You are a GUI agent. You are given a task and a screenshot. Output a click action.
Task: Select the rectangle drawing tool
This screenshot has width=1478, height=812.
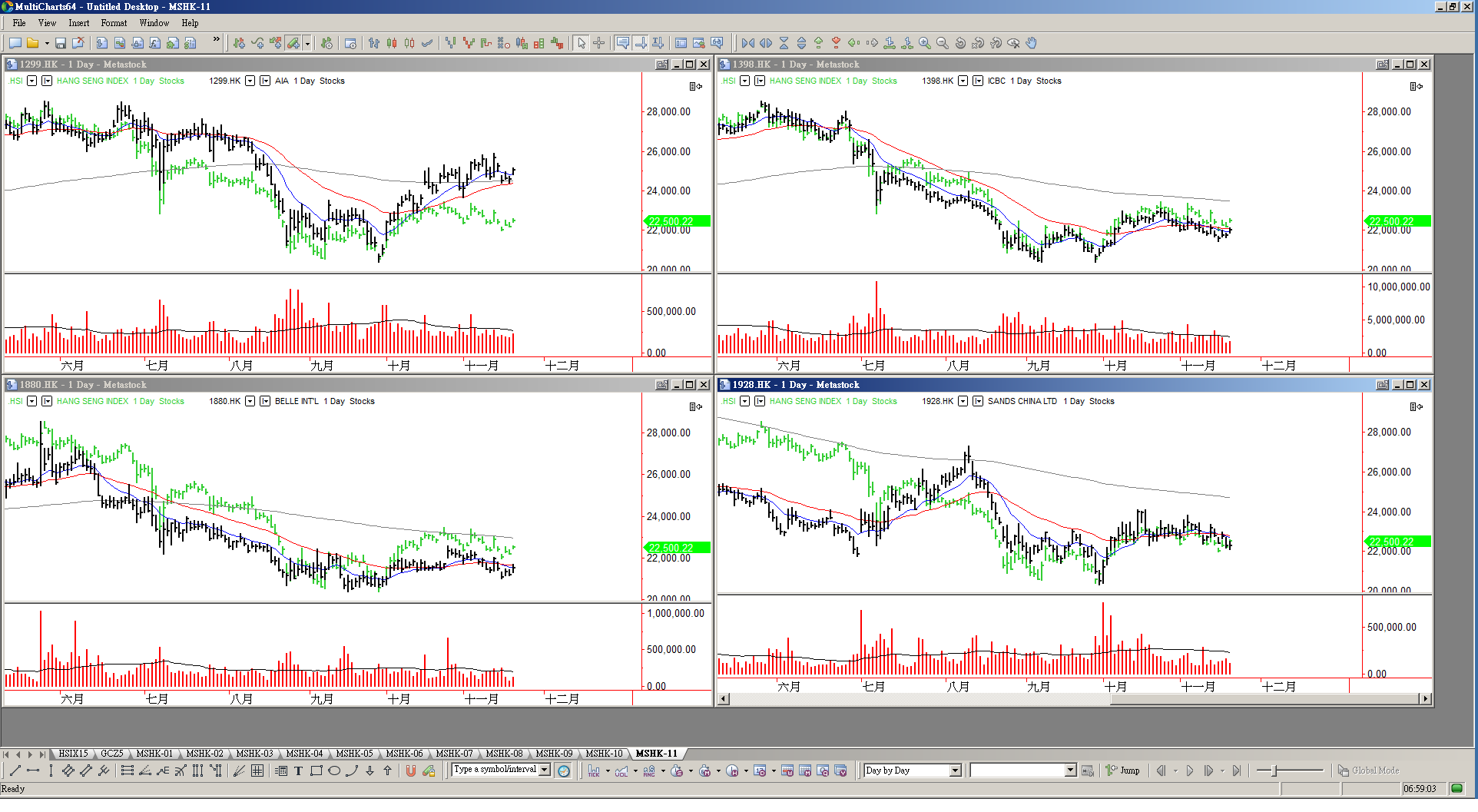click(x=316, y=771)
